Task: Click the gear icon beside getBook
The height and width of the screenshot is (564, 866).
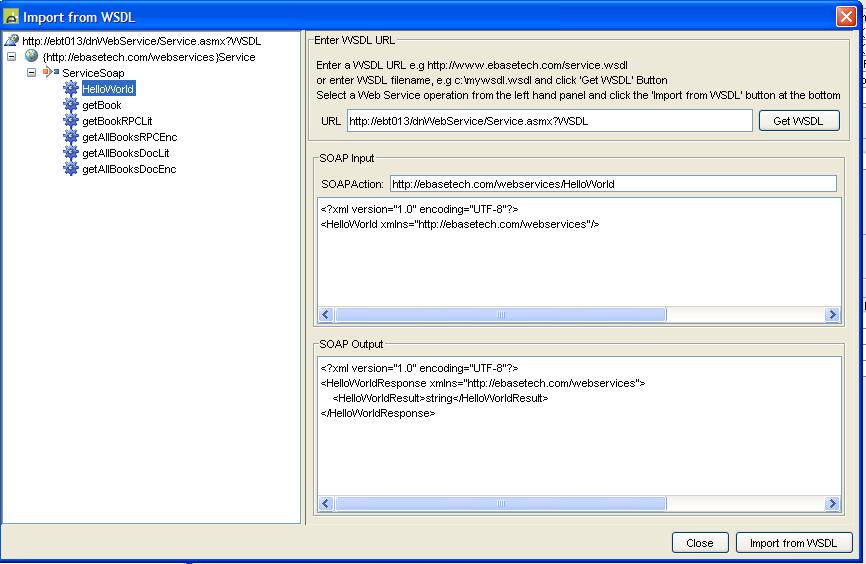Action: (71, 105)
